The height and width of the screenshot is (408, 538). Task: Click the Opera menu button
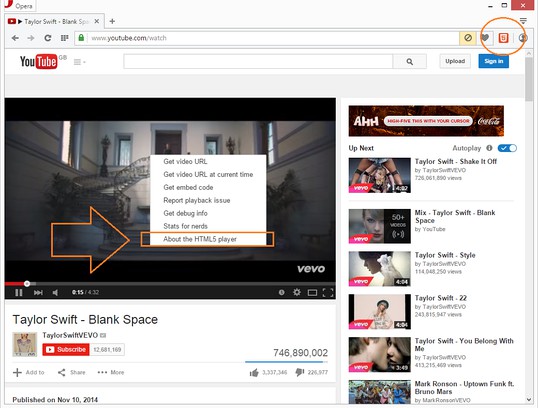coord(20,5)
